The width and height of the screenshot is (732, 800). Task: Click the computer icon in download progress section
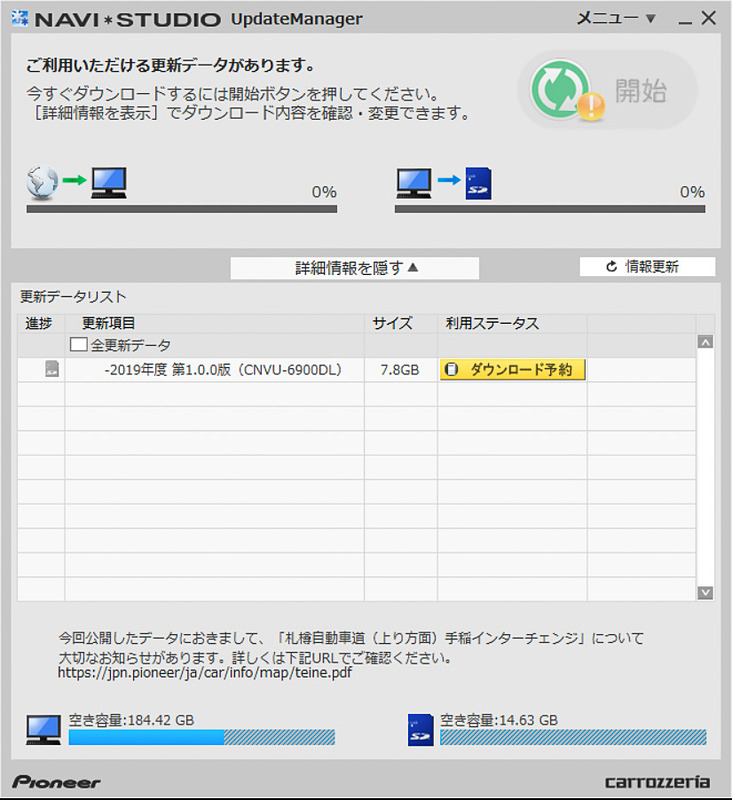pos(109,183)
